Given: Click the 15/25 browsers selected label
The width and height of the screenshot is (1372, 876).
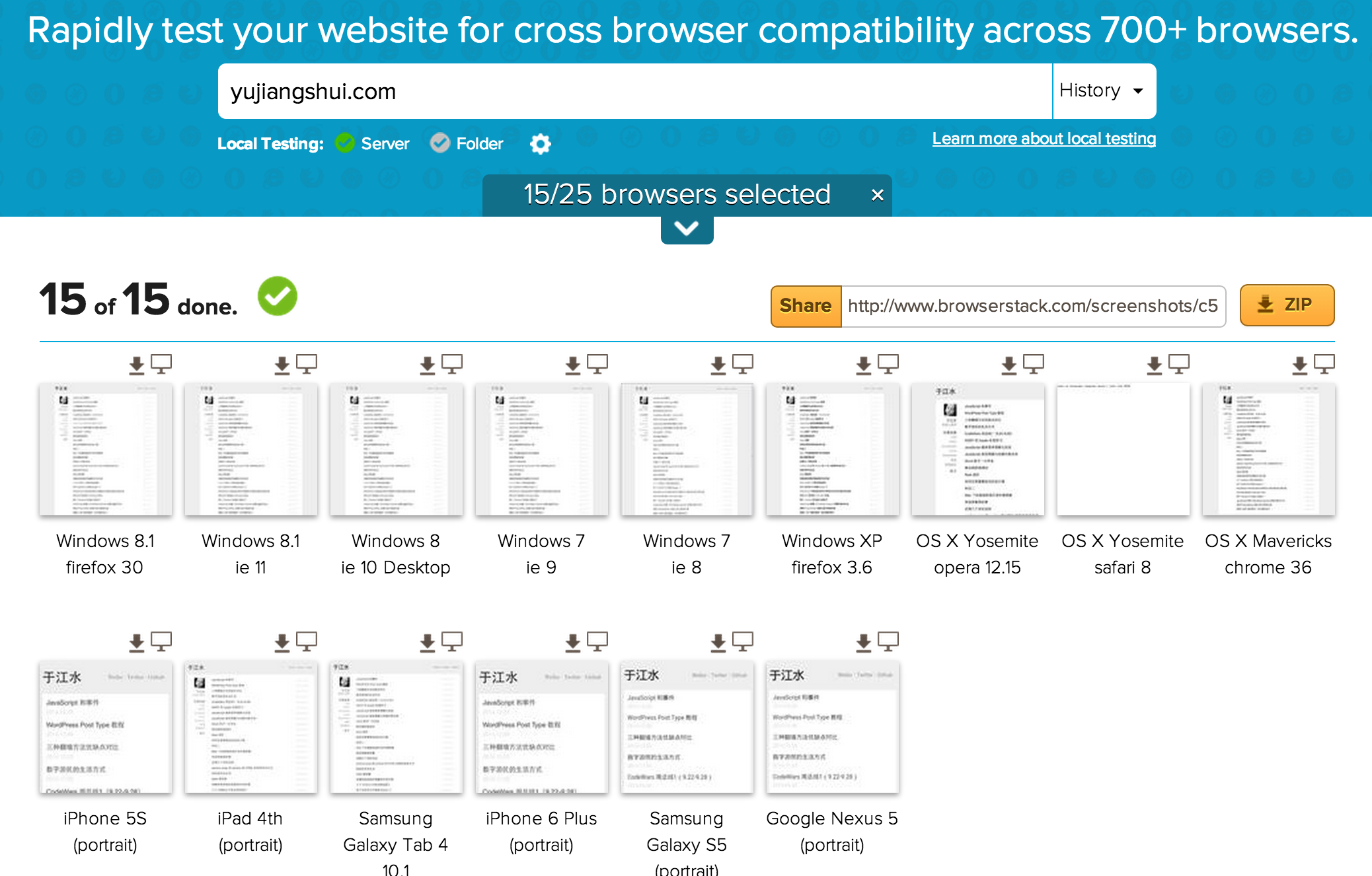Looking at the screenshot, I should pyautogui.click(x=677, y=194).
